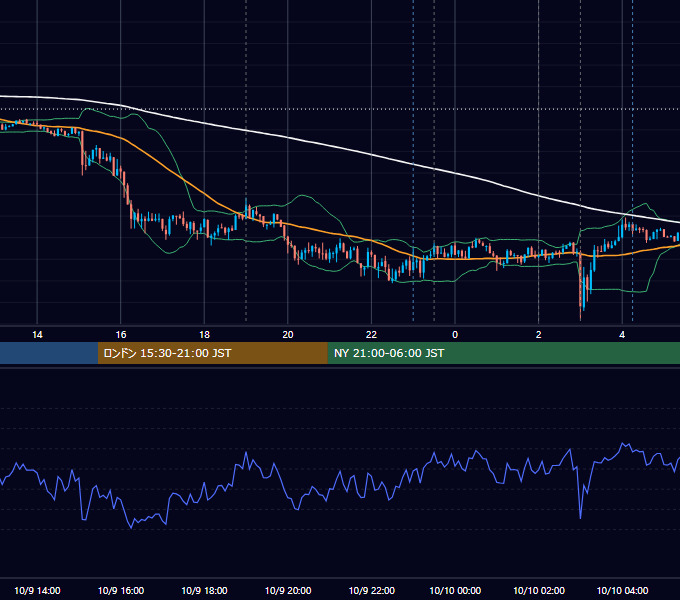This screenshot has width=680, height=600.
Task: Click the 22 hour label on the chart axis
Action: point(371,335)
